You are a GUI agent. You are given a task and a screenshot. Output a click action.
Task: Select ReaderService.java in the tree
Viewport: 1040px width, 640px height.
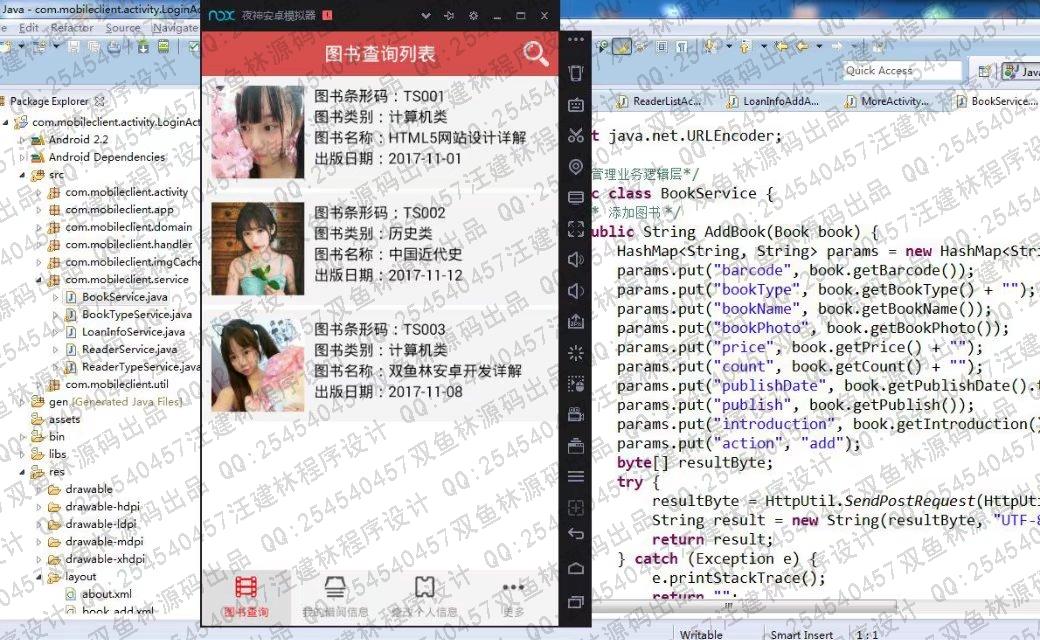pos(129,350)
